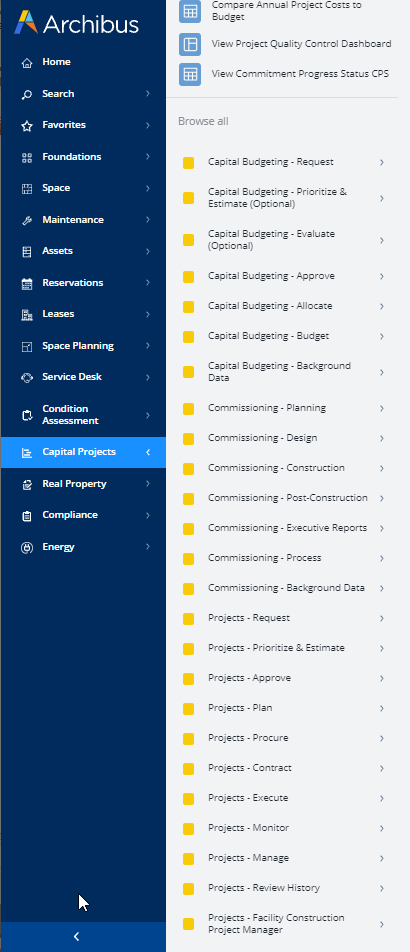Click the View Commitment Progress Status table icon
The width and height of the screenshot is (410, 952).
pyautogui.click(x=190, y=74)
